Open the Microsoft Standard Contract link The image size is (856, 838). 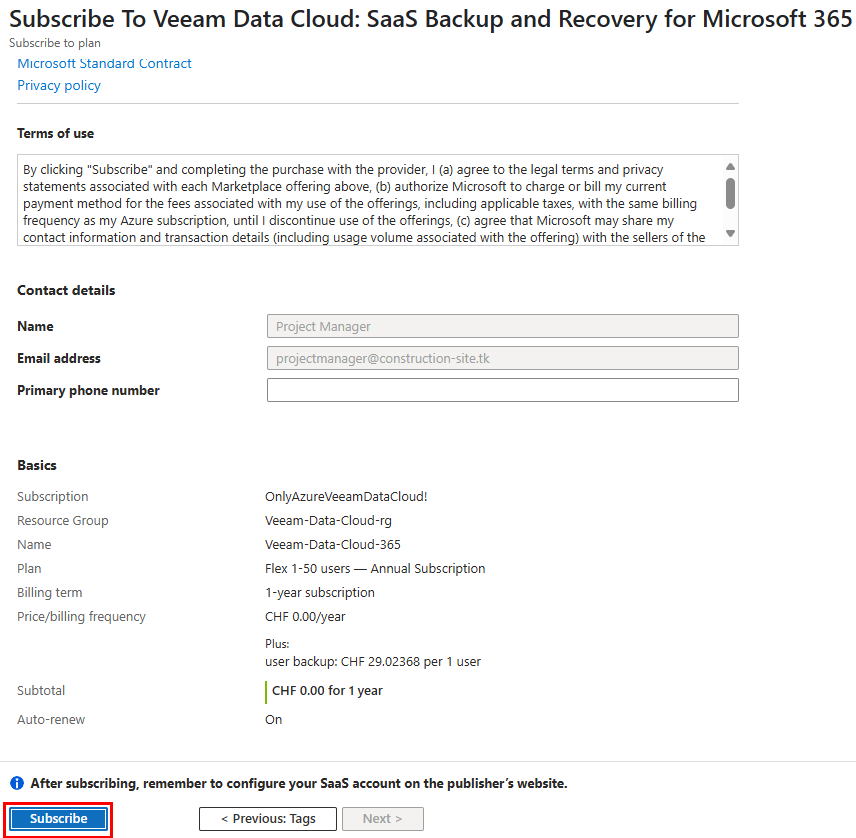(x=104, y=63)
